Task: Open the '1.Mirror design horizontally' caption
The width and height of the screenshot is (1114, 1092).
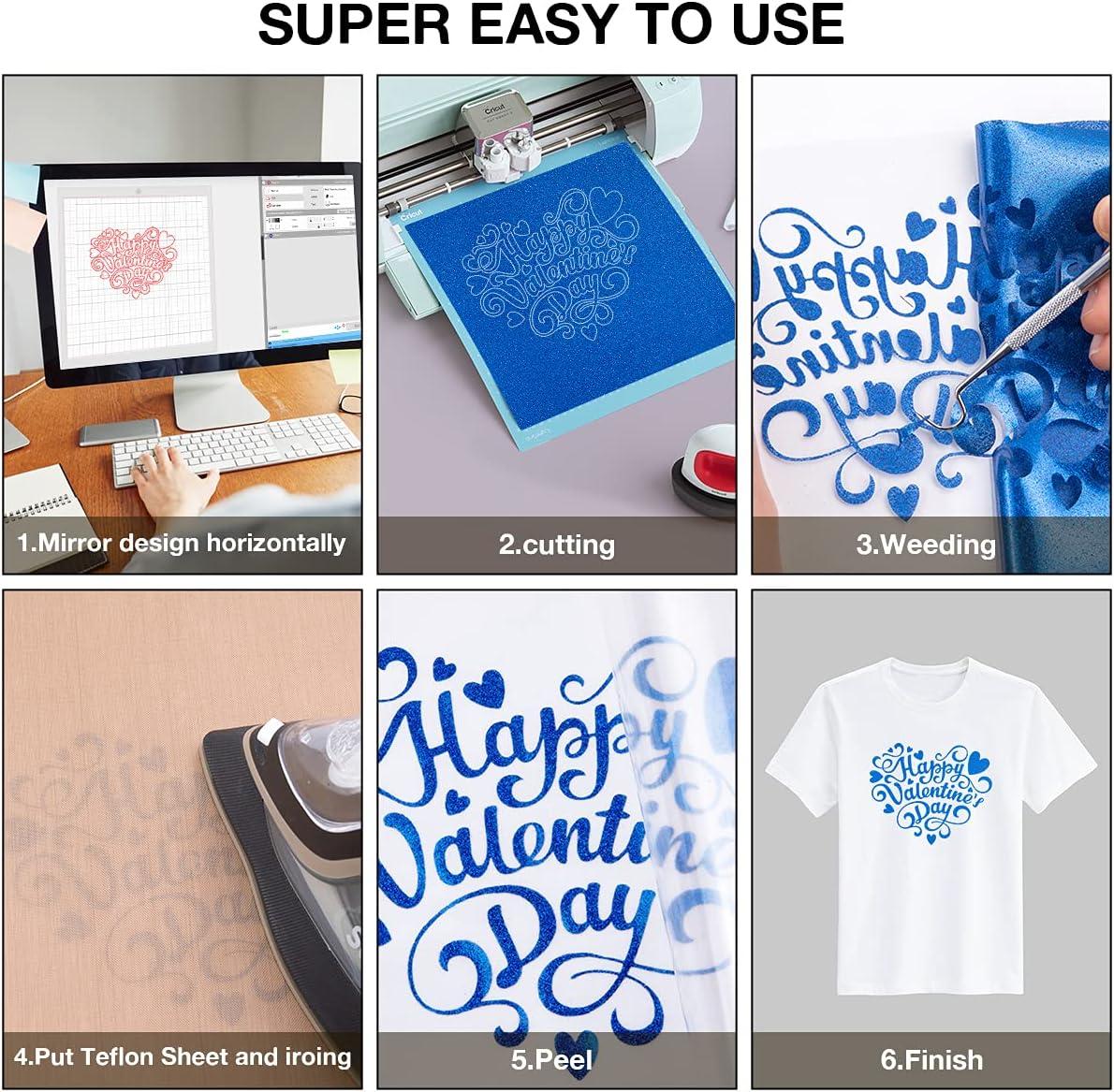Action: 182,544
